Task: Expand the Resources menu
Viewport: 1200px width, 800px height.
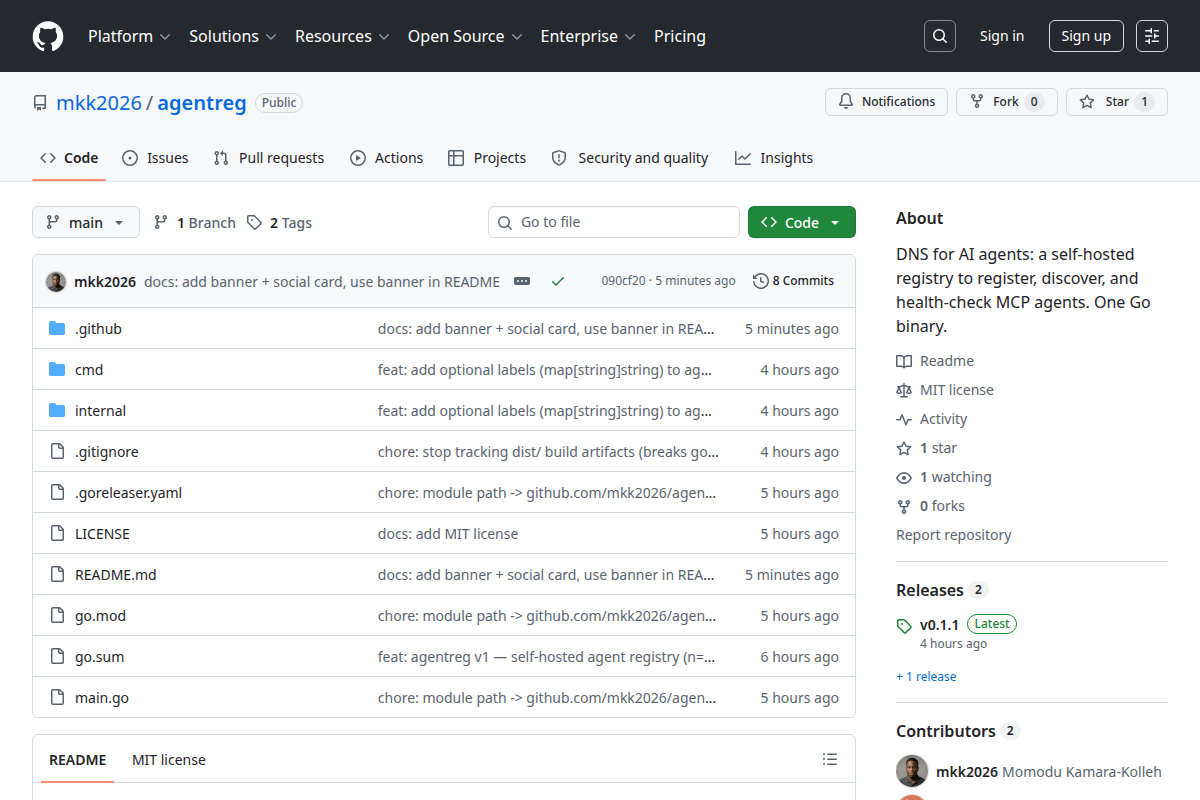Action: [x=341, y=36]
